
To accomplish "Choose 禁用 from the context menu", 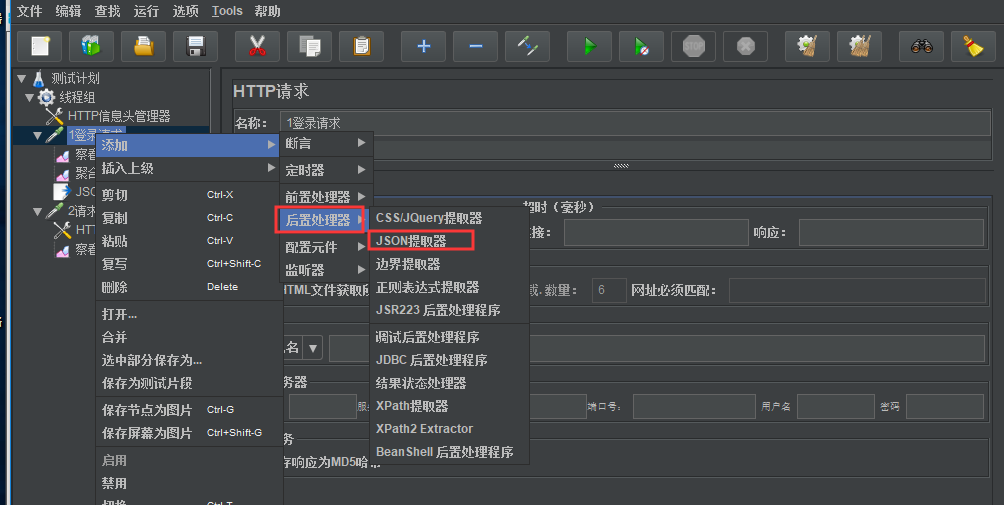I will coord(188,483).
